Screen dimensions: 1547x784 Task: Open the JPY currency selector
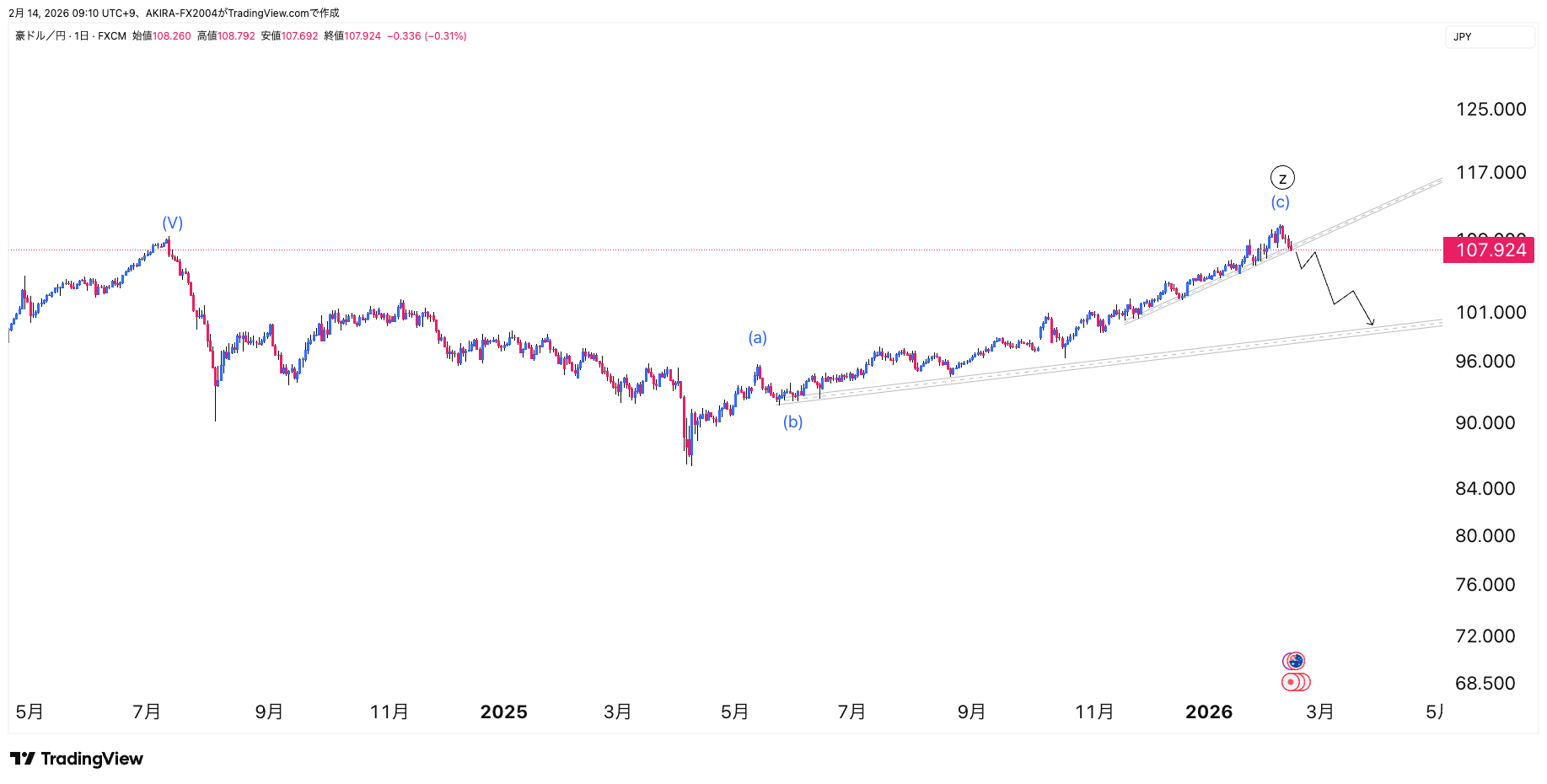tap(1489, 37)
